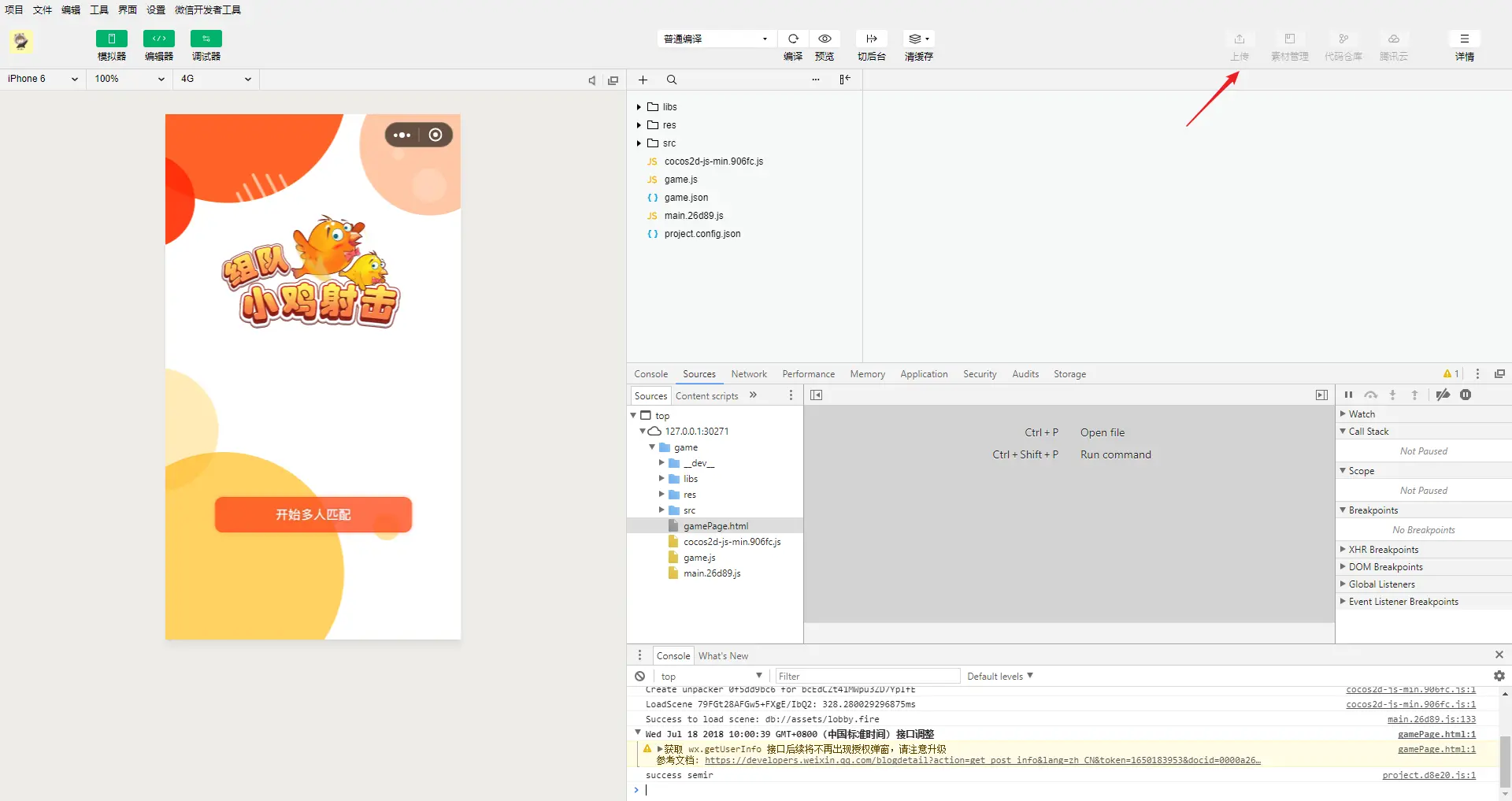Viewport: 1512px width, 801px height.
Task: Click the switch to background icon
Action: point(872,39)
